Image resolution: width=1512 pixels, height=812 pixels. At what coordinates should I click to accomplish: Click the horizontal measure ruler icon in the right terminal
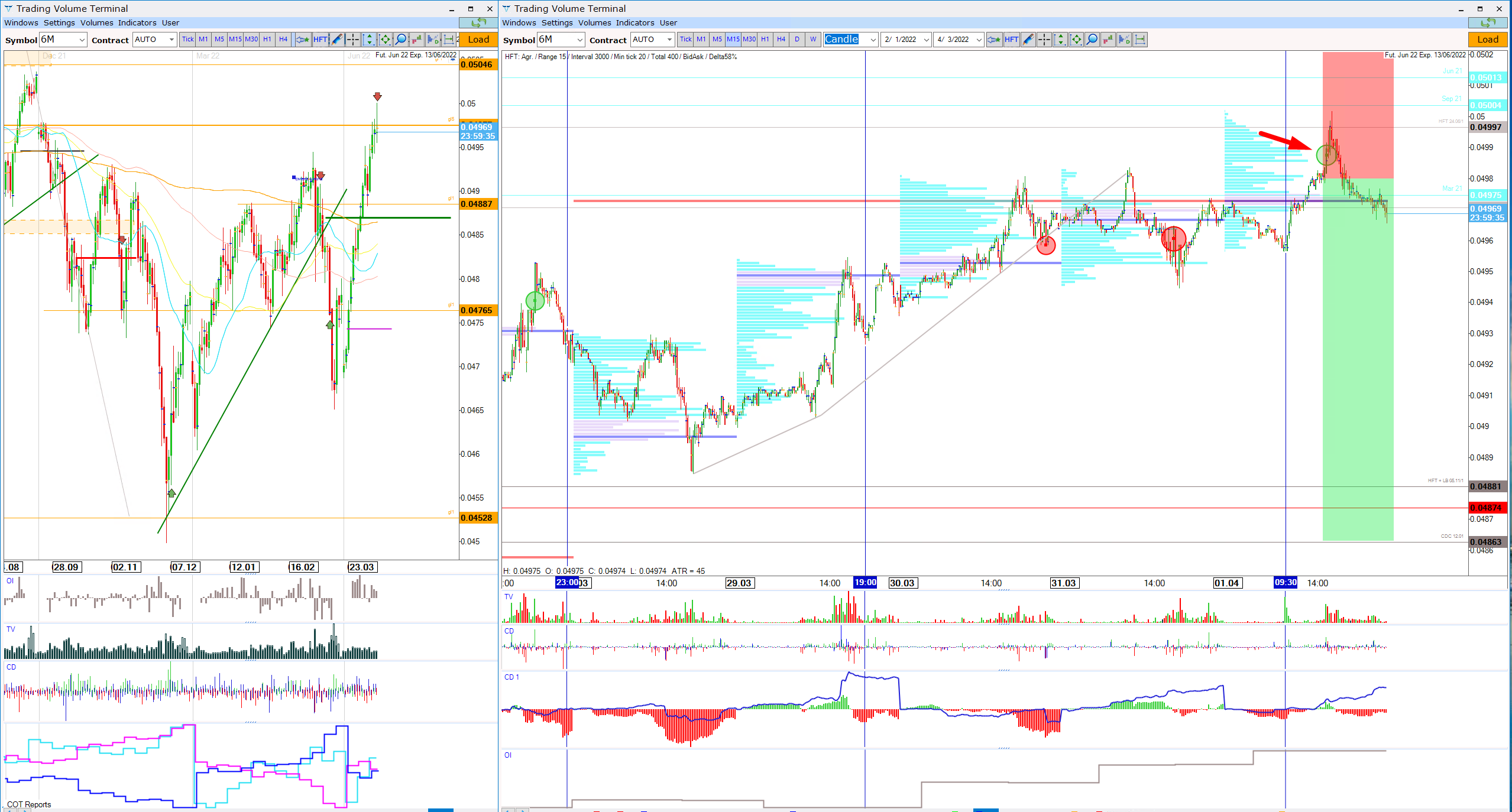click(x=1140, y=40)
